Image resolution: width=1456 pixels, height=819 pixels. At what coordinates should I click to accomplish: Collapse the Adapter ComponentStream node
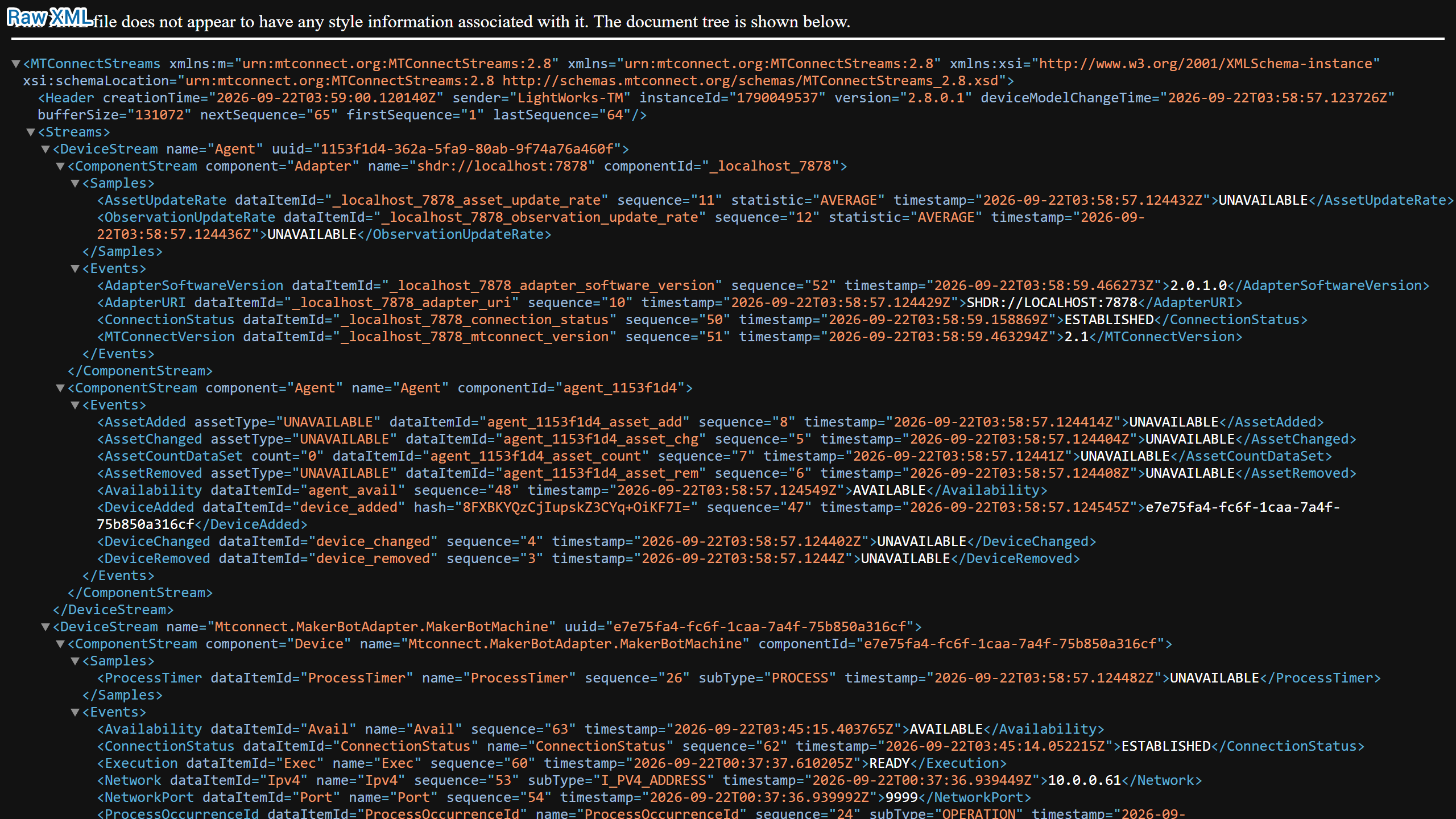point(61,166)
